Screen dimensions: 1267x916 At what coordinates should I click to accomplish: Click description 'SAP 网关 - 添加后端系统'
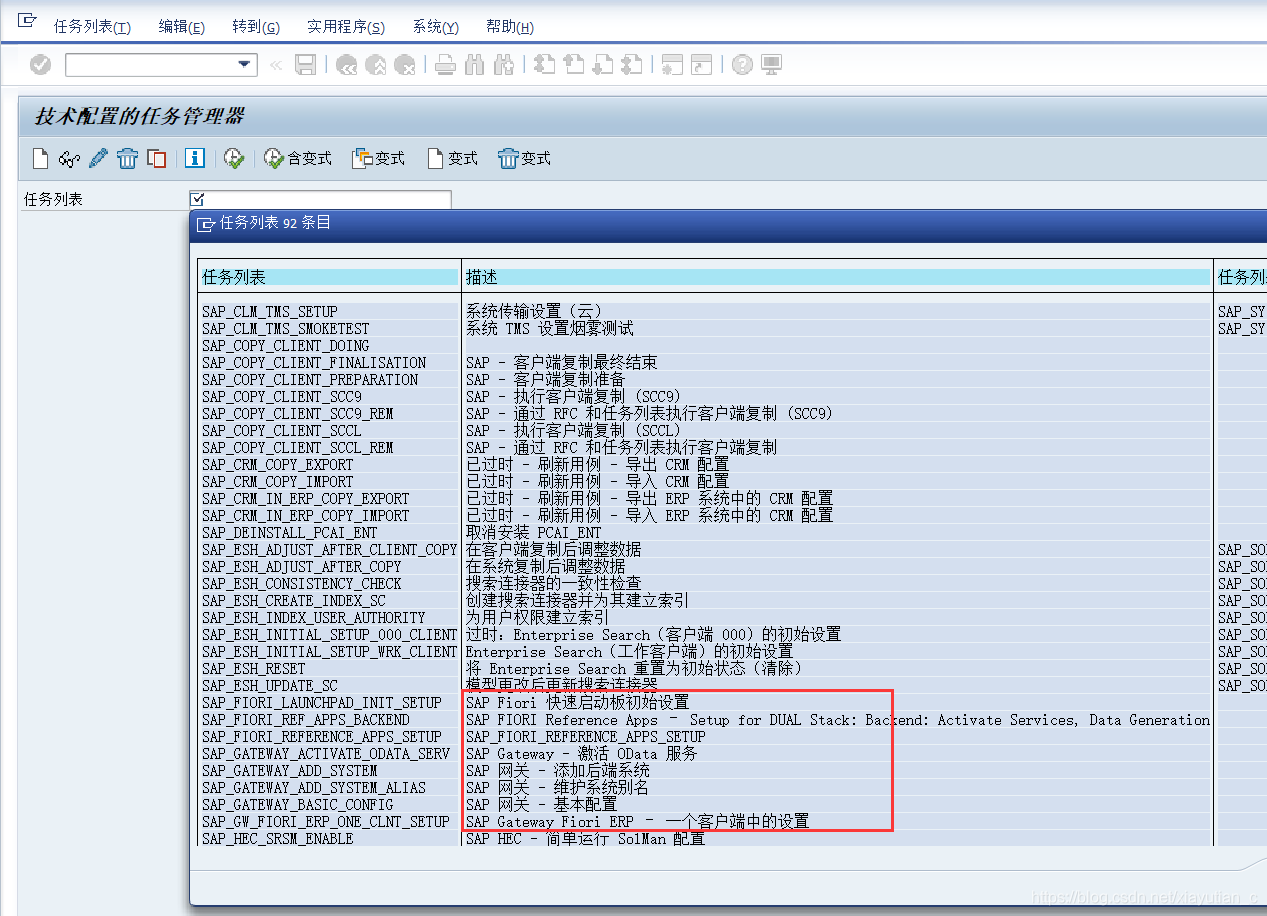click(x=557, y=770)
